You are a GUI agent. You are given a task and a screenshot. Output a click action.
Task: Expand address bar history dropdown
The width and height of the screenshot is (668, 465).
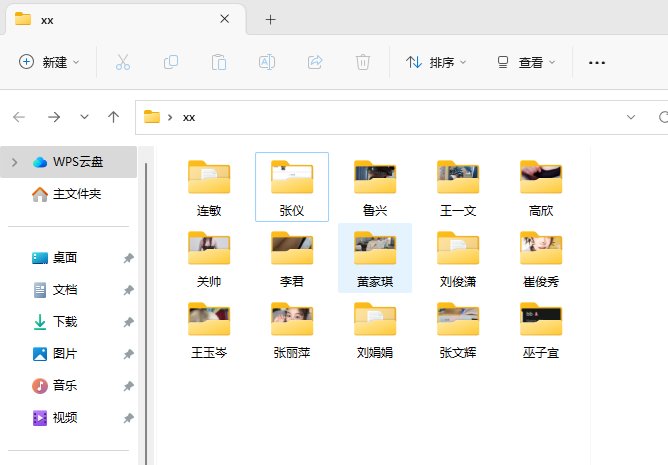click(631, 117)
